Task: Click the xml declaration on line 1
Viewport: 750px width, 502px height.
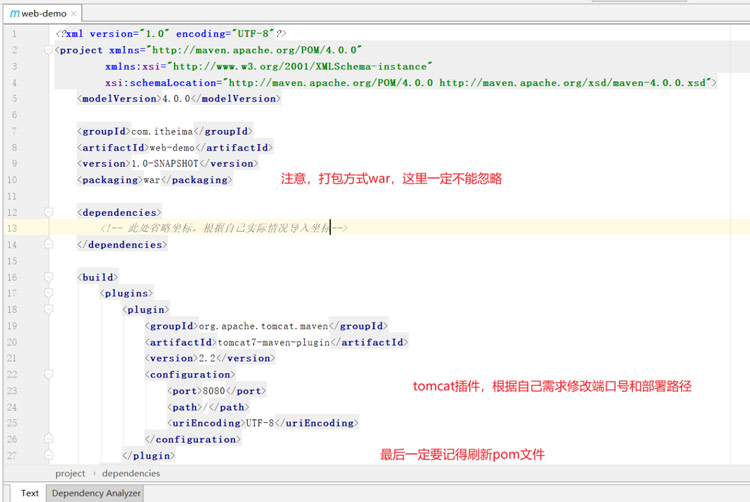Action: (x=171, y=33)
